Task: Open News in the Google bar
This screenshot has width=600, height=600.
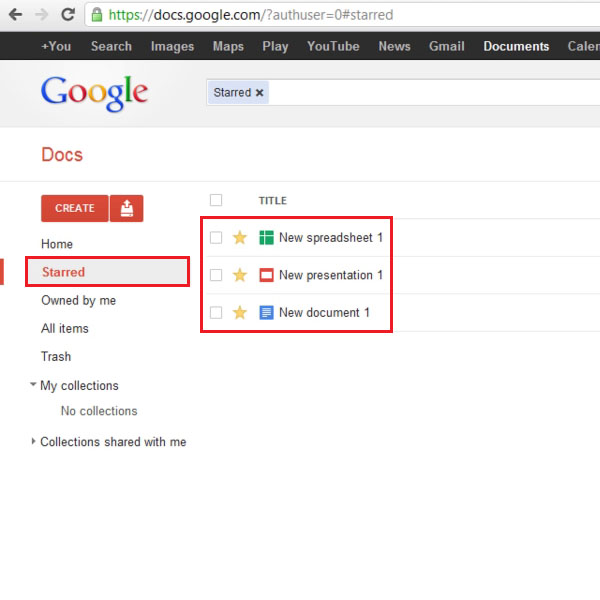Action: click(395, 46)
